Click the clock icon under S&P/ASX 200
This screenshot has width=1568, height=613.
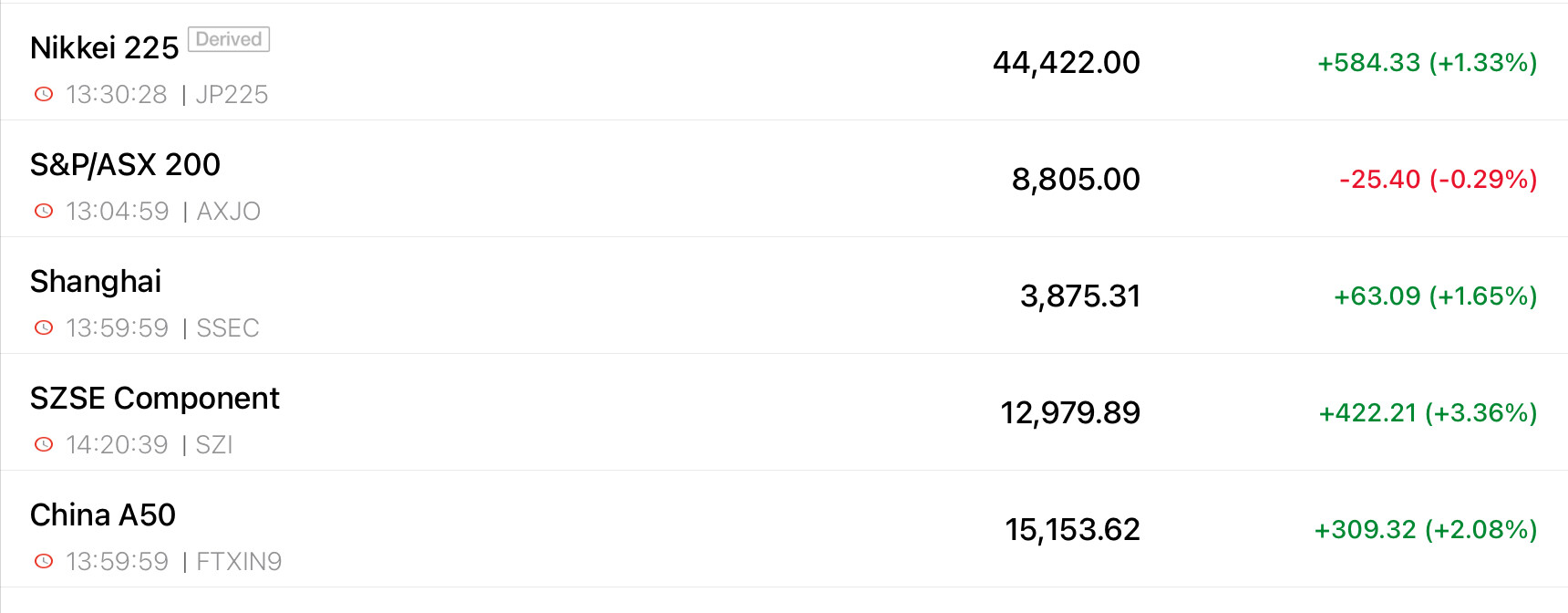pyautogui.click(x=44, y=211)
